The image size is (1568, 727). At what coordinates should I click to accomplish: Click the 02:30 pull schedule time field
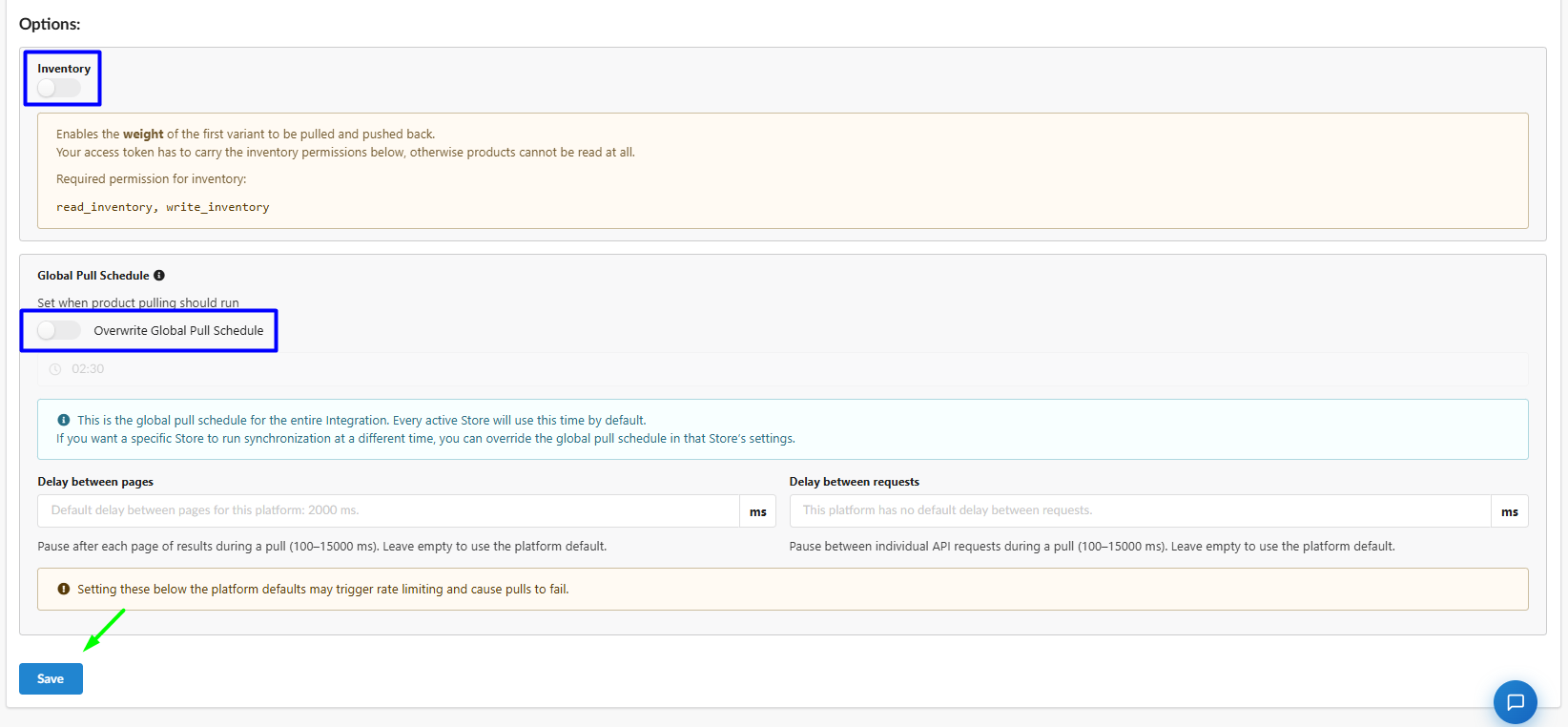(x=783, y=369)
